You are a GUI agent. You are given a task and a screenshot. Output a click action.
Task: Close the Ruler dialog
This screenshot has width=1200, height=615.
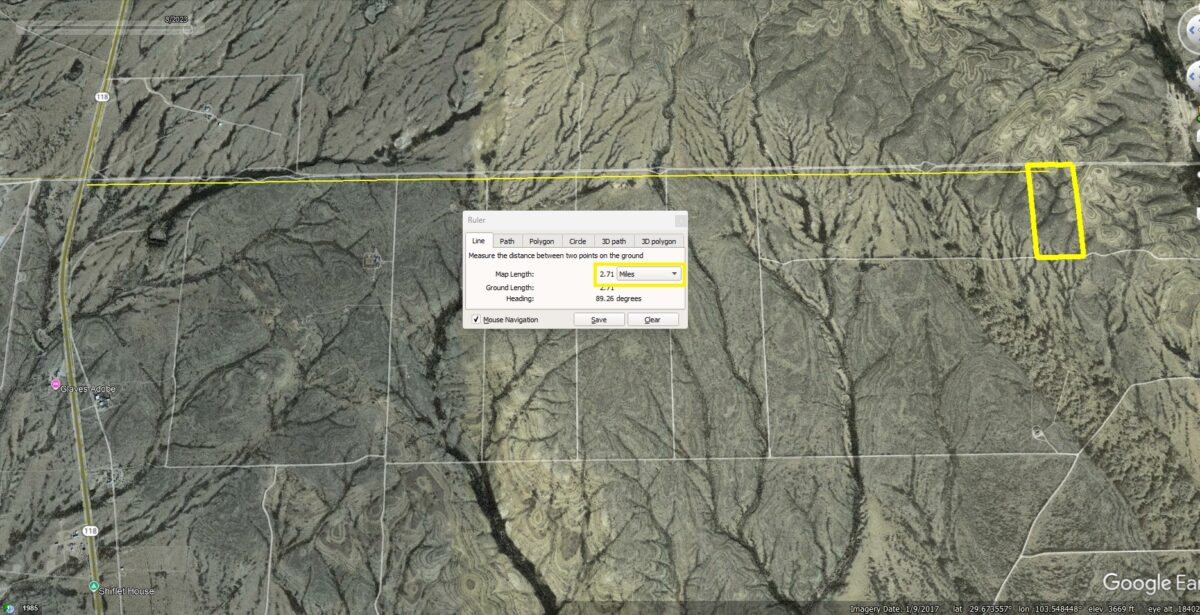(x=680, y=219)
